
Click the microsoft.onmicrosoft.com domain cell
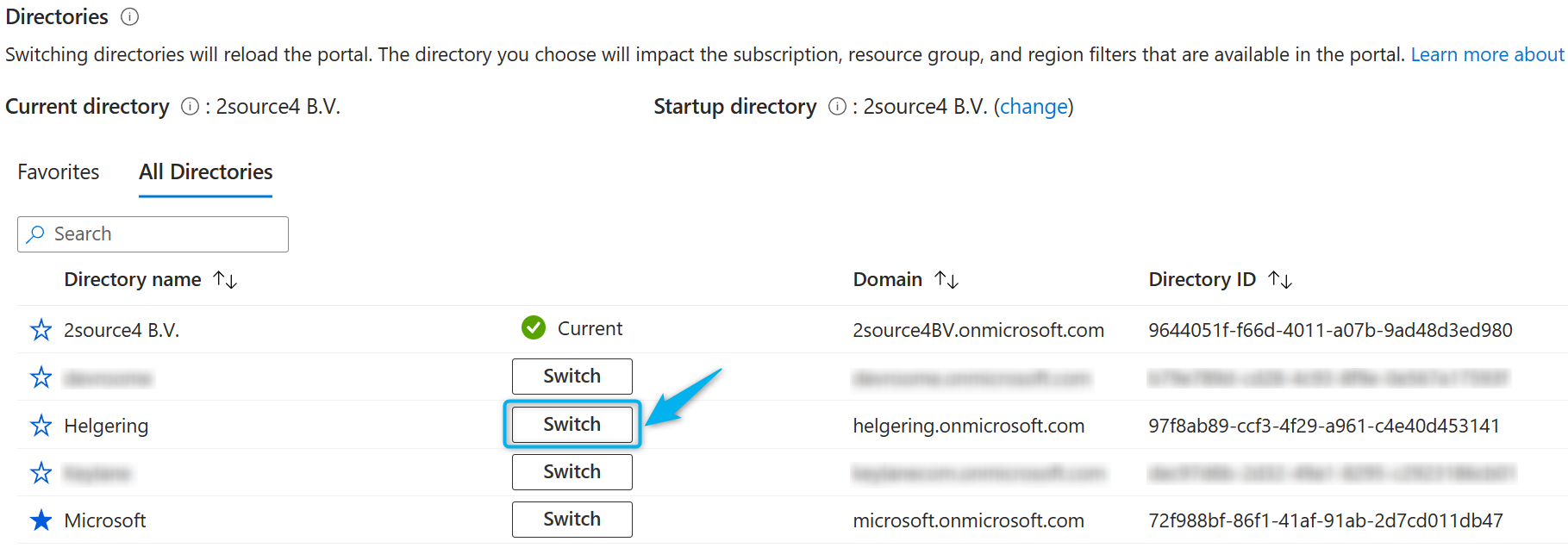tap(969, 520)
